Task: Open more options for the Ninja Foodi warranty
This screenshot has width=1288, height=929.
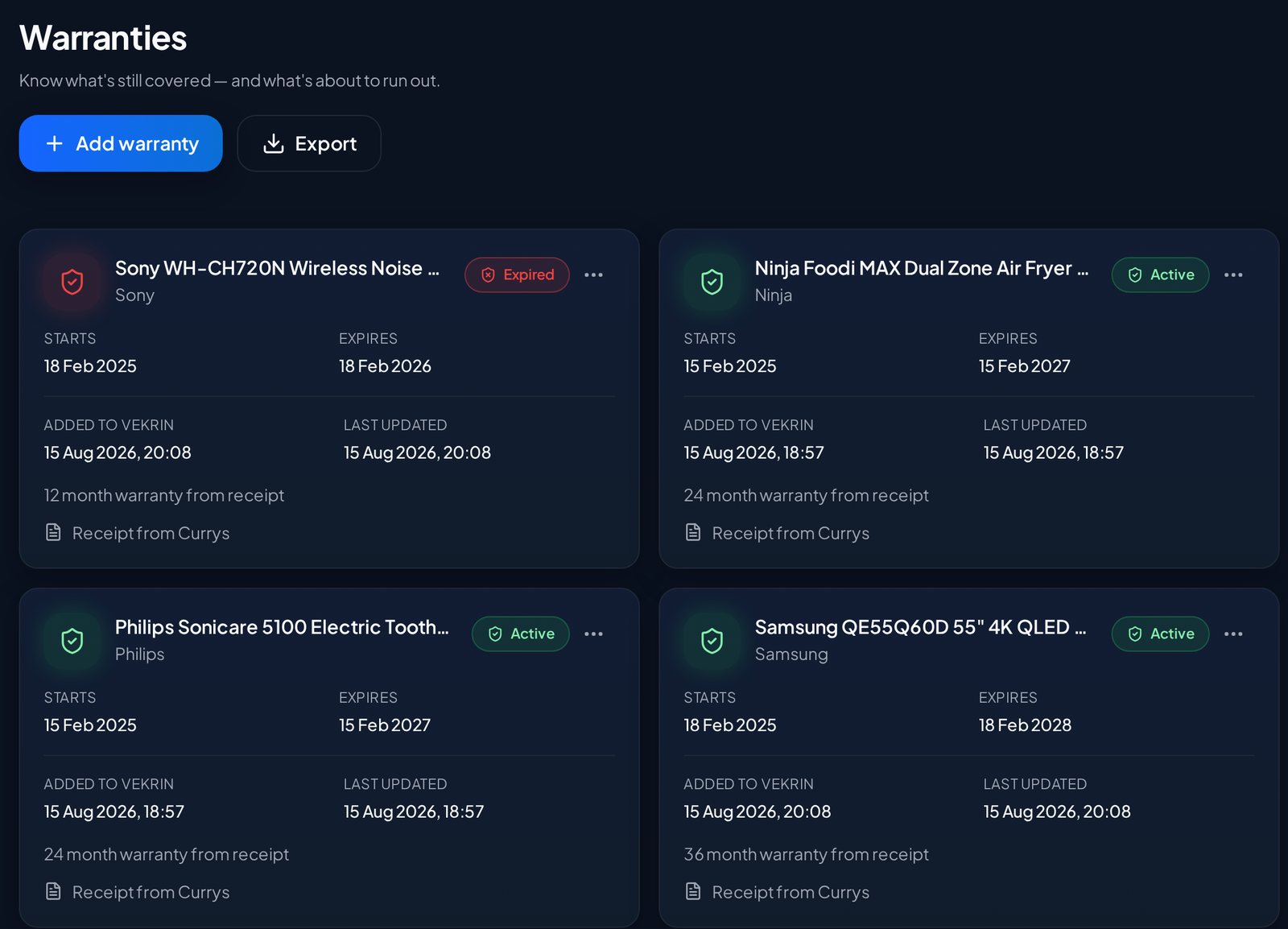Action: [x=1233, y=275]
